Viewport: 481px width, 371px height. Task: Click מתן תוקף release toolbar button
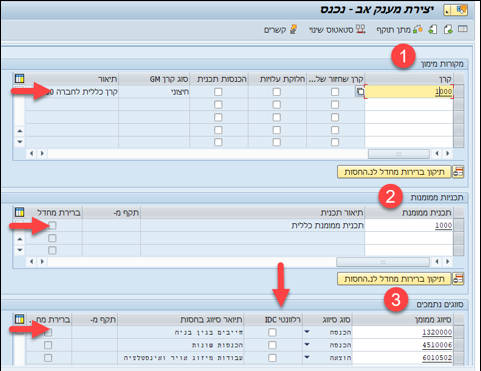417,29
